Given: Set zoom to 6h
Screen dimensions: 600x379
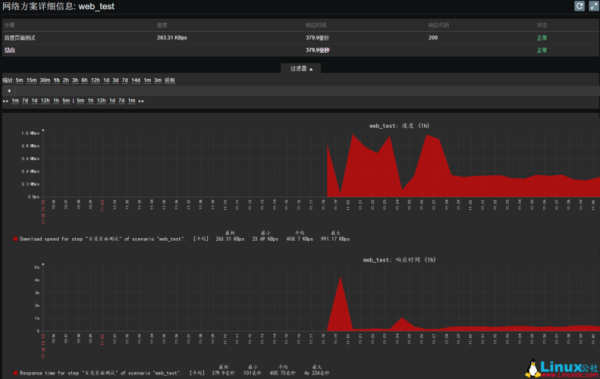Looking at the screenshot, I should click(85, 80).
